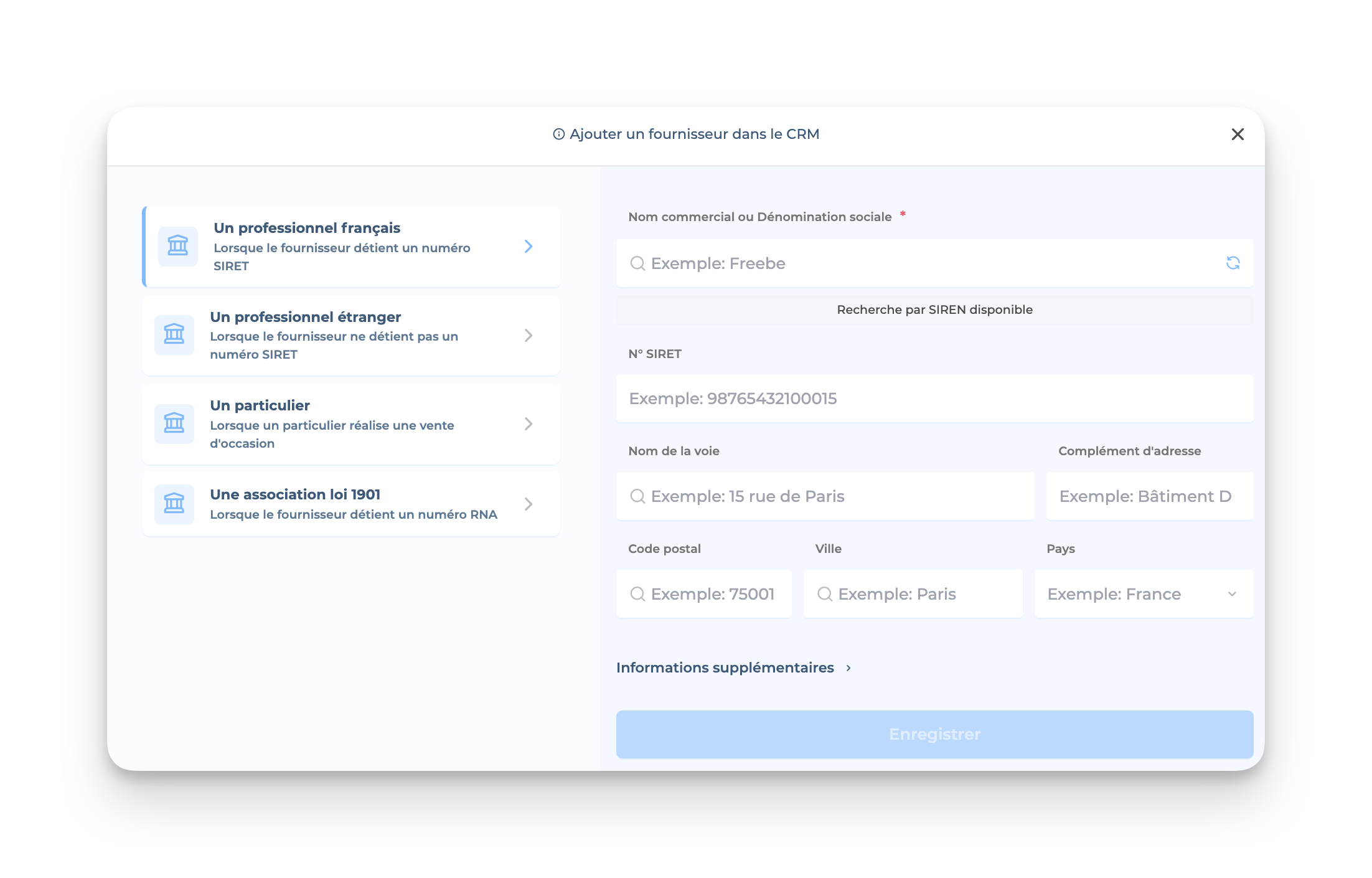Click the Recherche par SIREN disponible banner
The width and height of the screenshot is (1372, 878).
click(934, 309)
